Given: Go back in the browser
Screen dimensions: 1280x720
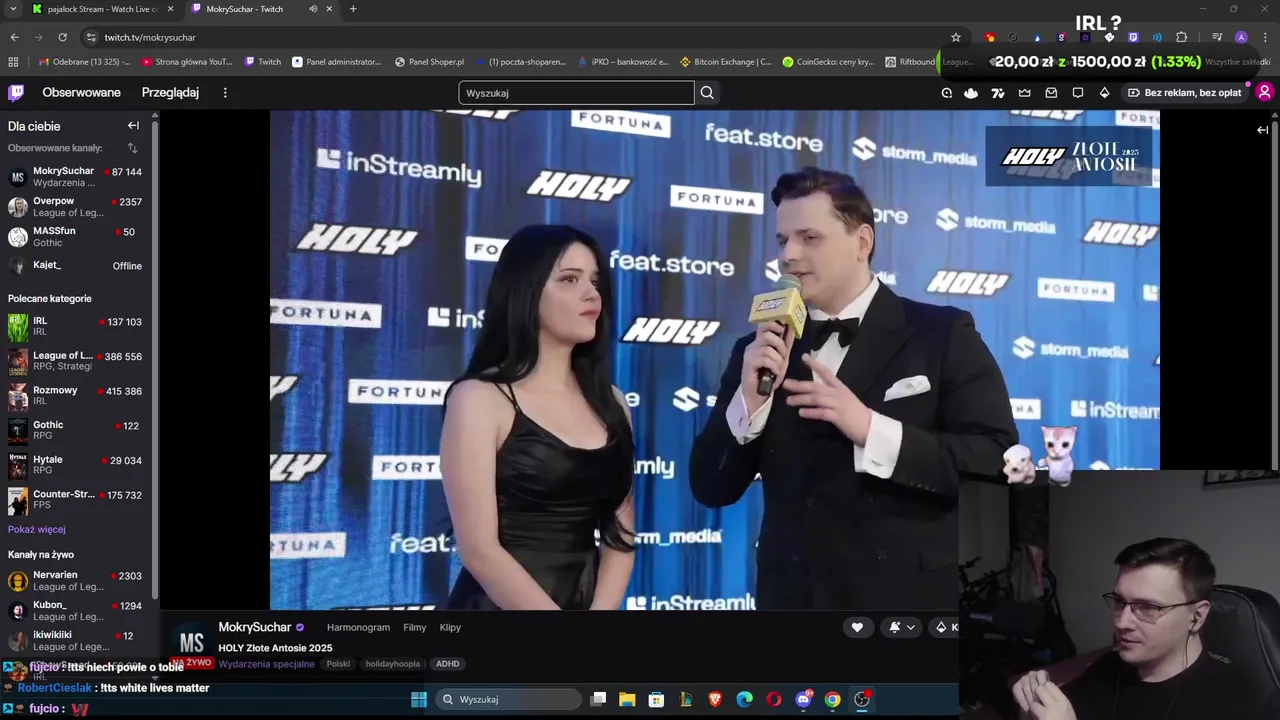Looking at the screenshot, I should (14, 37).
